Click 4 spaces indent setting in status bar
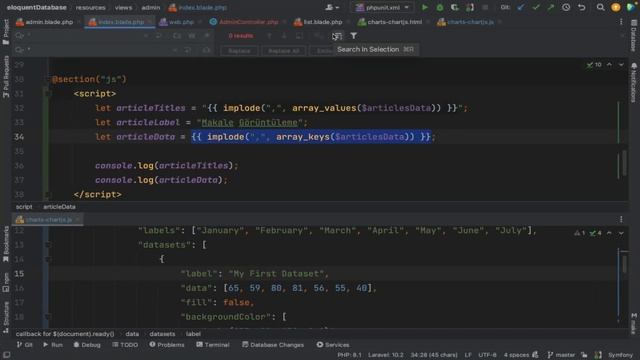 (516, 355)
